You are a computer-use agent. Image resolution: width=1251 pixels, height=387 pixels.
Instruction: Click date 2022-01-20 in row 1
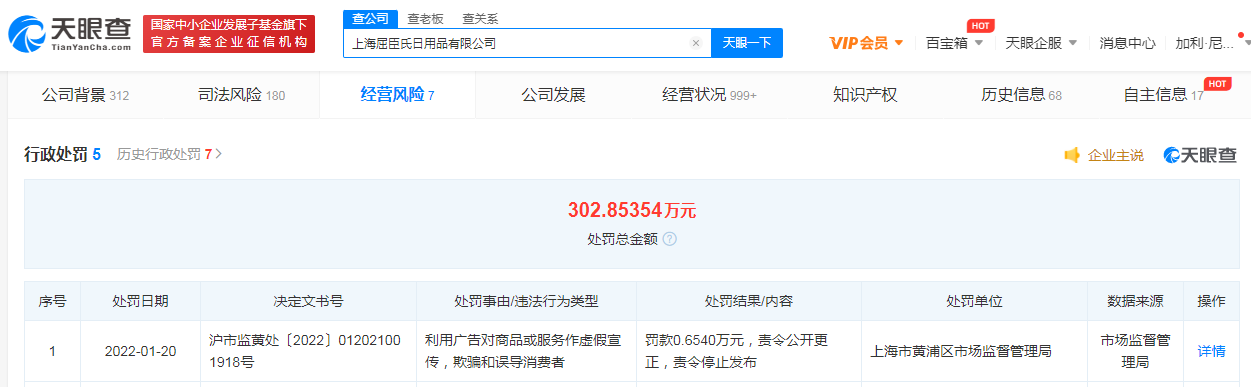[x=140, y=351]
